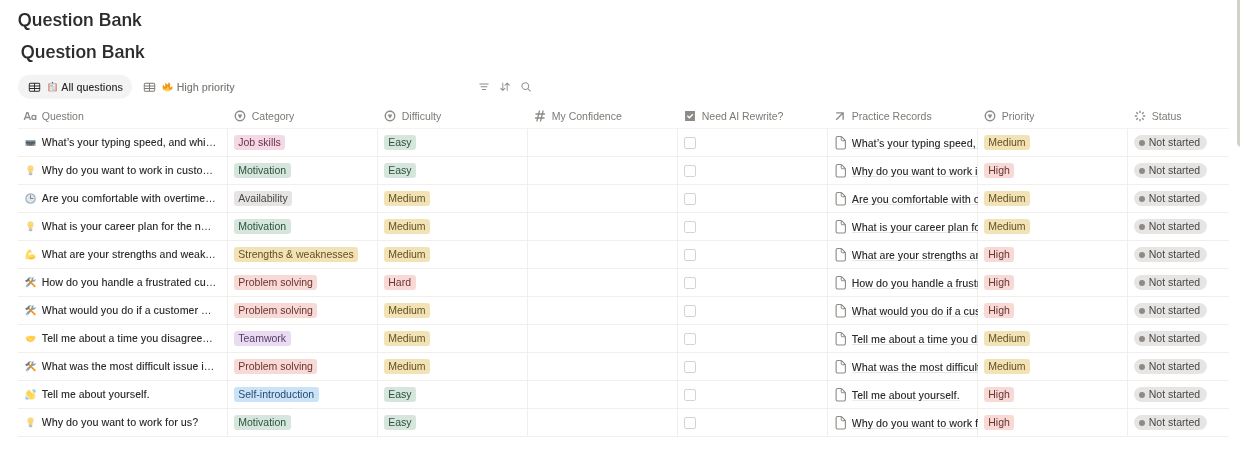Click Problem solving tag in frustrated customer row
Image resolution: width=1240 pixels, height=450 pixels.
[x=275, y=283]
